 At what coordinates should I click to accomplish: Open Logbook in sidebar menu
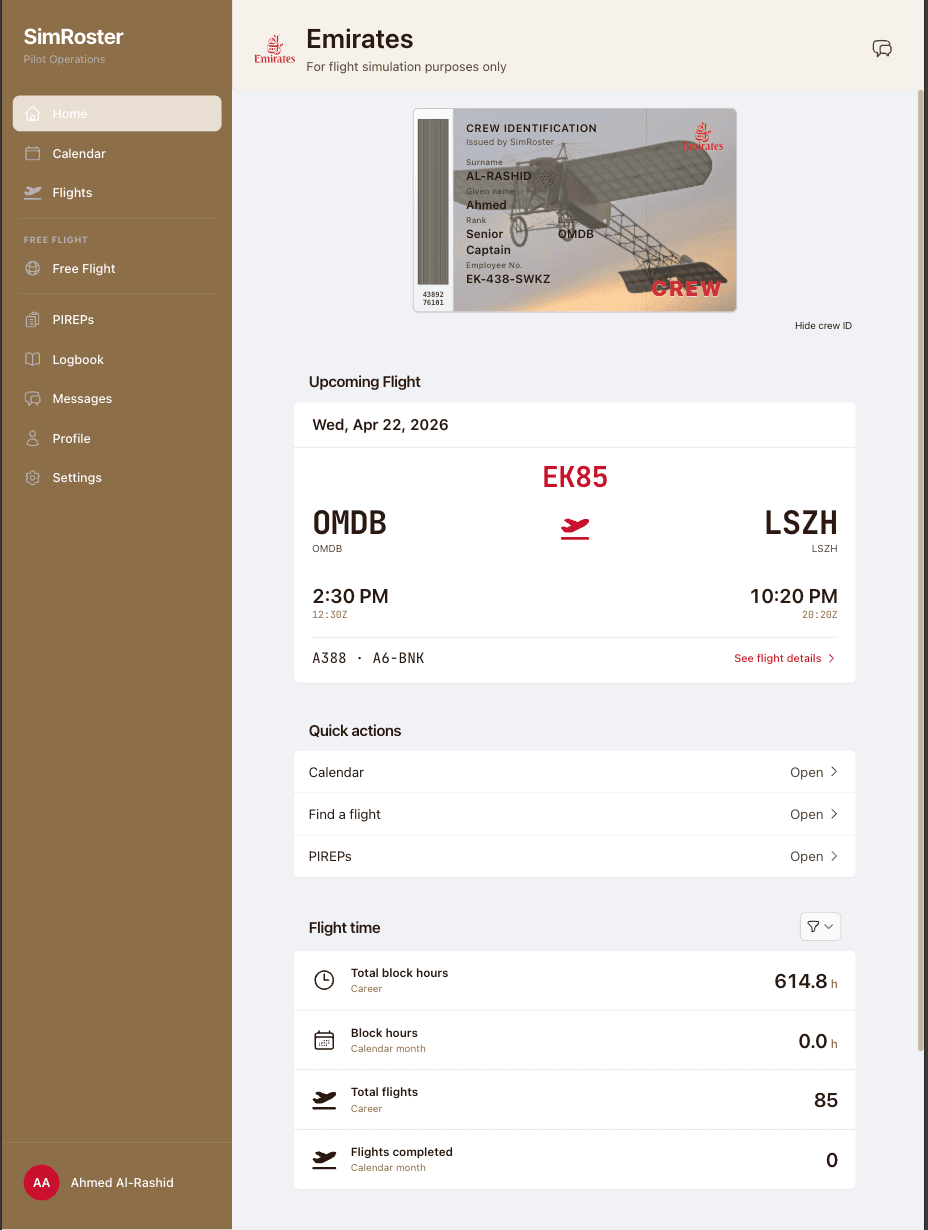coord(117,359)
